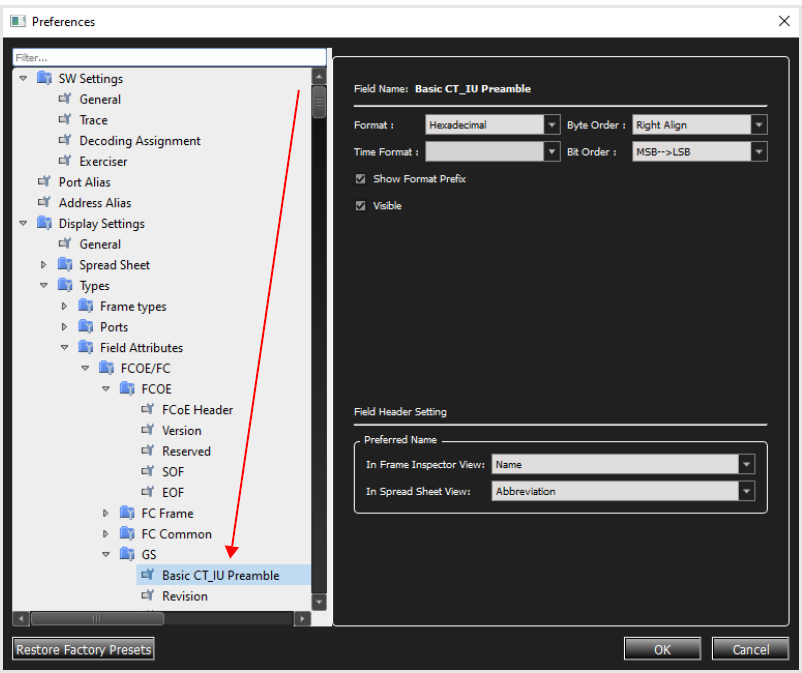The image size is (802, 673).
Task: Click the Exerciser item icon
Action: 64,161
